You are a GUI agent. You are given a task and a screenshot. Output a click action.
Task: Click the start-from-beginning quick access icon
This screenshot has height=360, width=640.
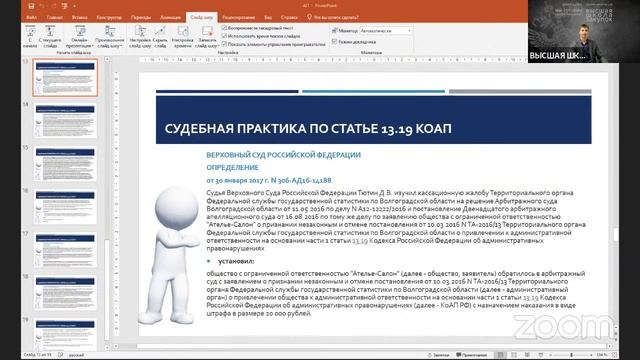click(64, 6)
